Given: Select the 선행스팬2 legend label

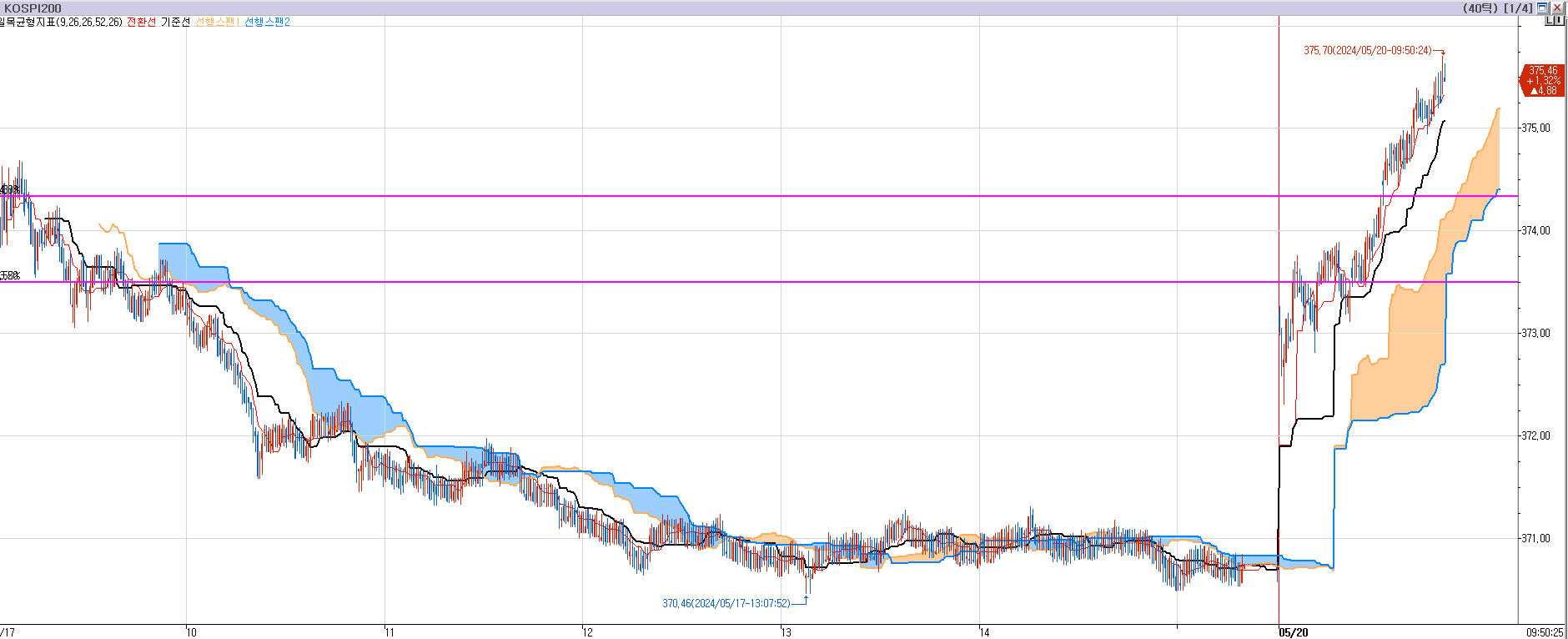Looking at the screenshot, I should coord(267,22).
